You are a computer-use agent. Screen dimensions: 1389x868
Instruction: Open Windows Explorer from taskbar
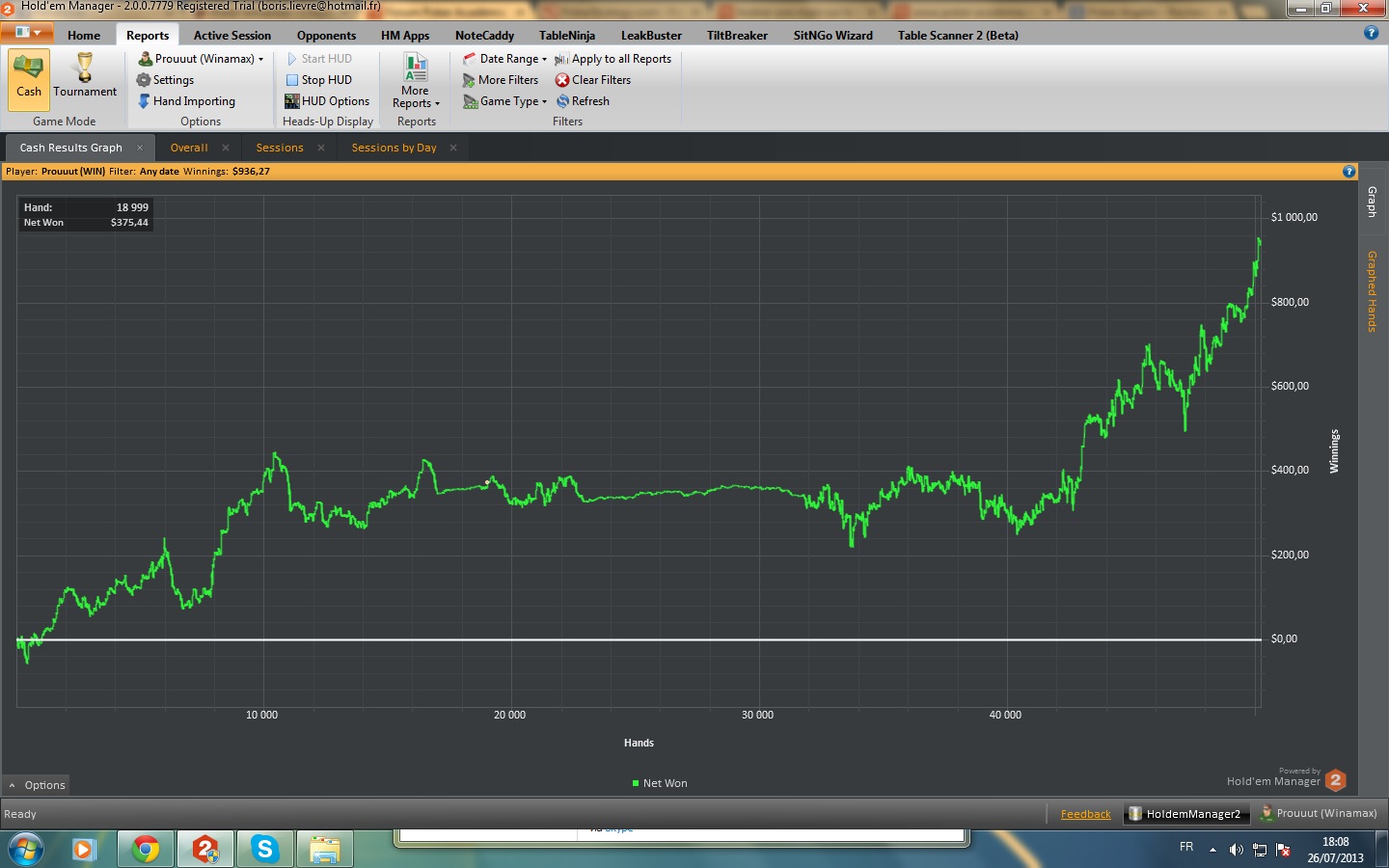tap(325, 850)
